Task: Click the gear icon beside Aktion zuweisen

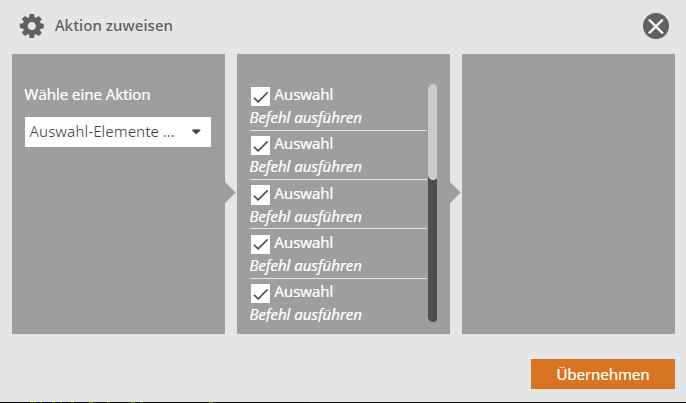Action: [x=32, y=25]
